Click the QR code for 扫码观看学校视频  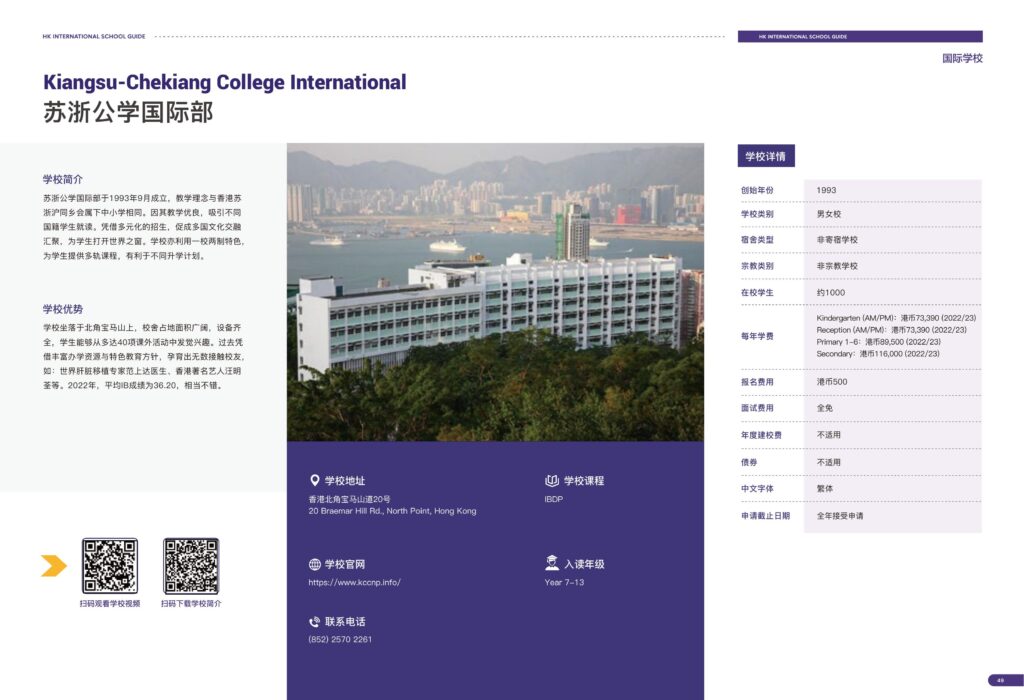(110, 565)
